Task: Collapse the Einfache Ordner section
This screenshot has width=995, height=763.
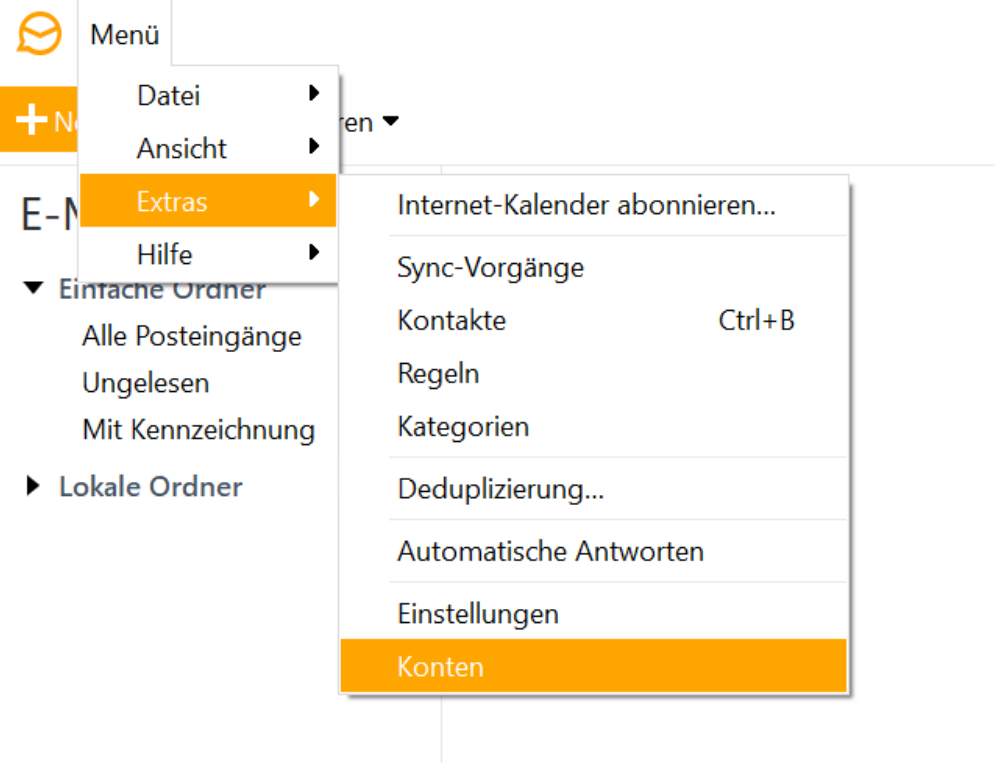Action: (x=34, y=288)
